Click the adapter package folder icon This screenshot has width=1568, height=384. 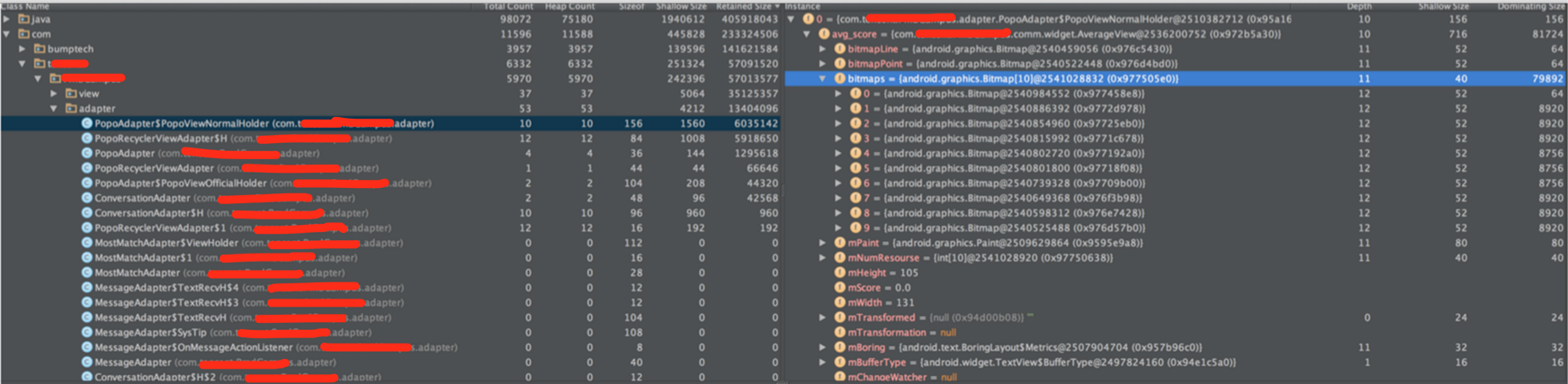coord(71,109)
